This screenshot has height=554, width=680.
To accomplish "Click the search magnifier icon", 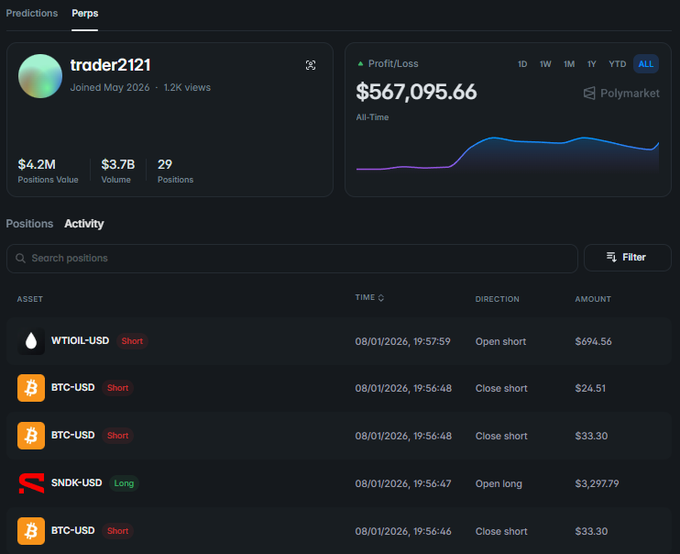I will coord(20,258).
